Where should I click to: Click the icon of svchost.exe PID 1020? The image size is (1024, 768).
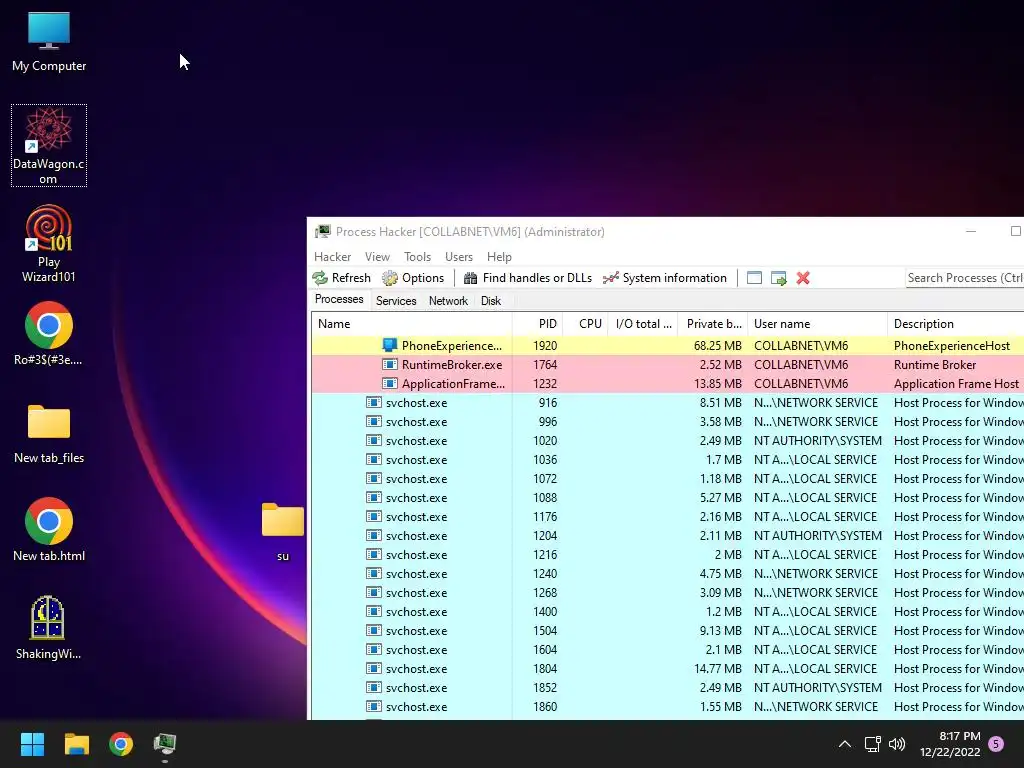(x=374, y=440)
